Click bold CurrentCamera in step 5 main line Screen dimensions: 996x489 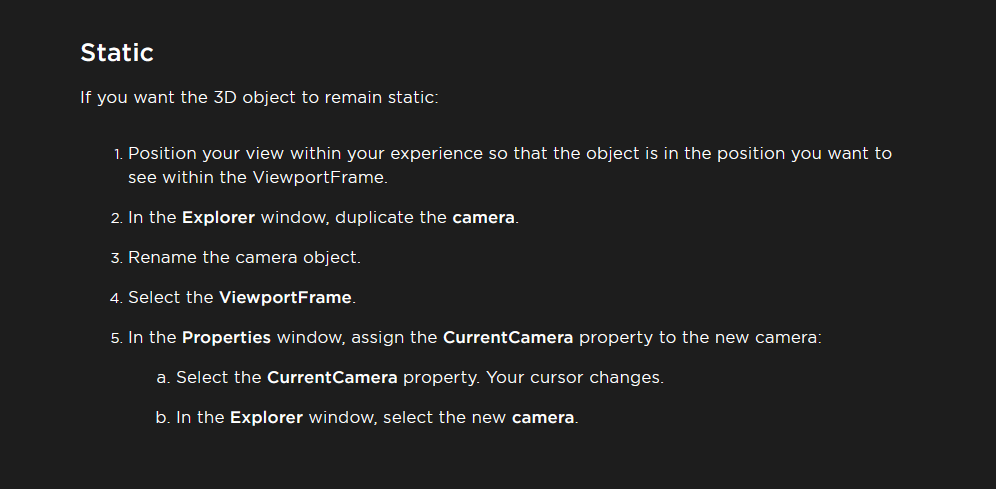[x=508, y=337]
